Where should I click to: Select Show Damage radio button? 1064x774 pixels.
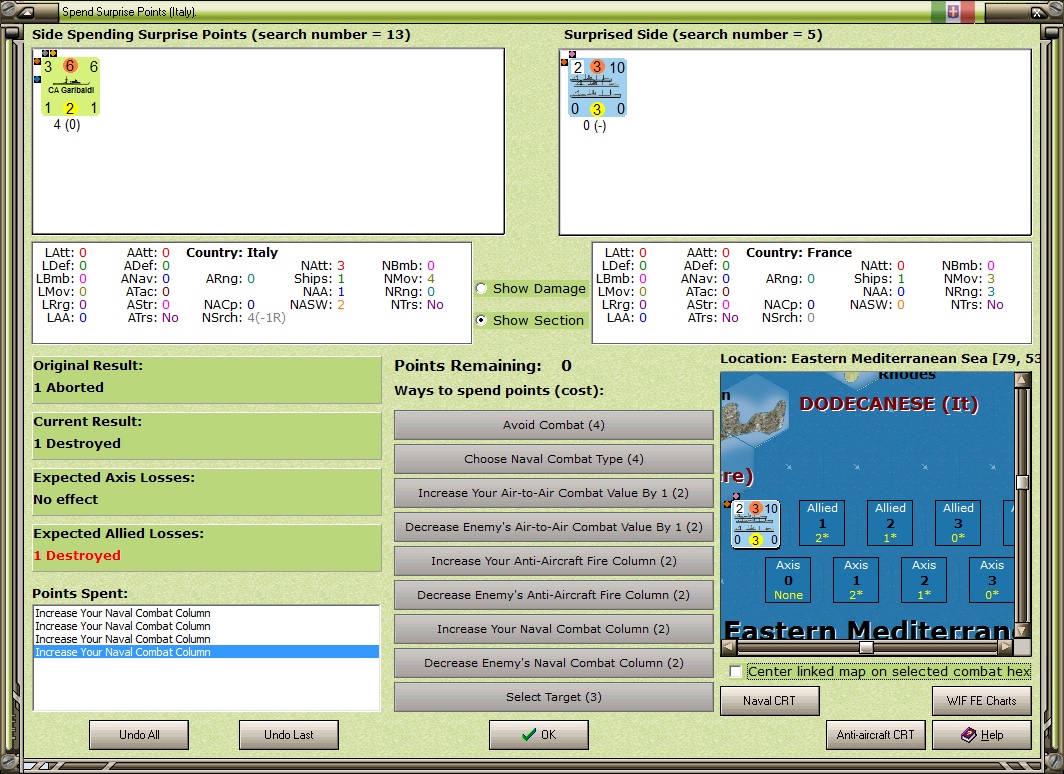click(481, 288)
